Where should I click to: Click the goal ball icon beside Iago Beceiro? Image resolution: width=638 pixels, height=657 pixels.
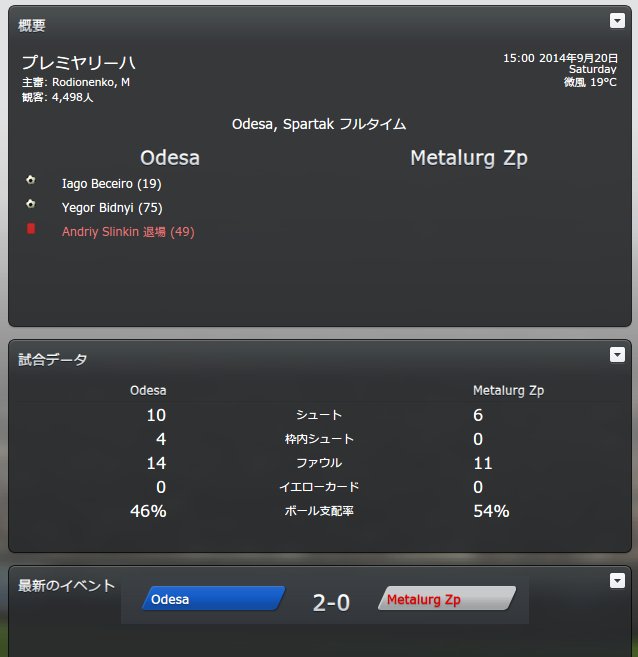coord(31,180)
